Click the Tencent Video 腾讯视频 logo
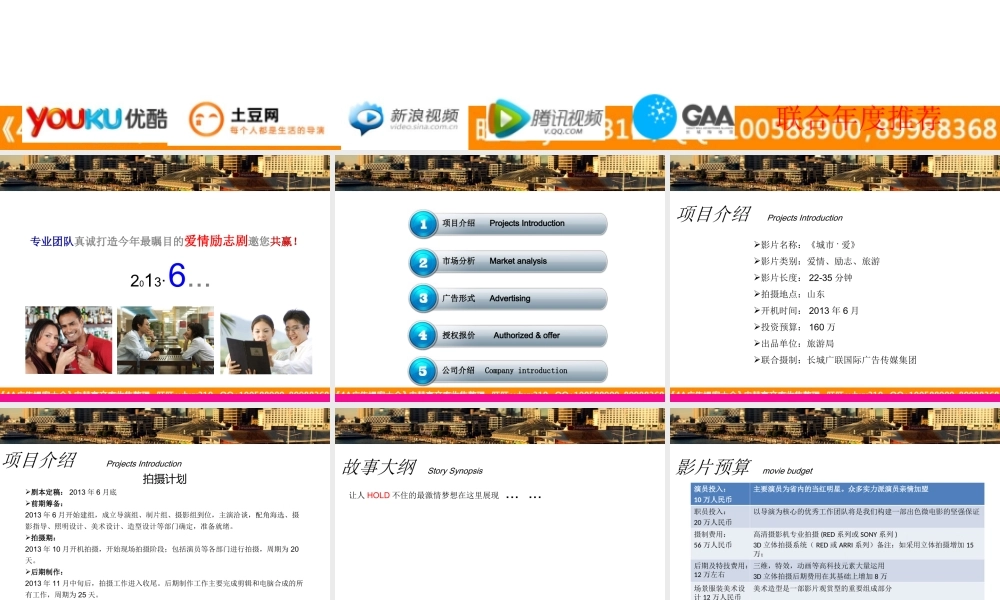1000x600 pixels. point(546,119)
